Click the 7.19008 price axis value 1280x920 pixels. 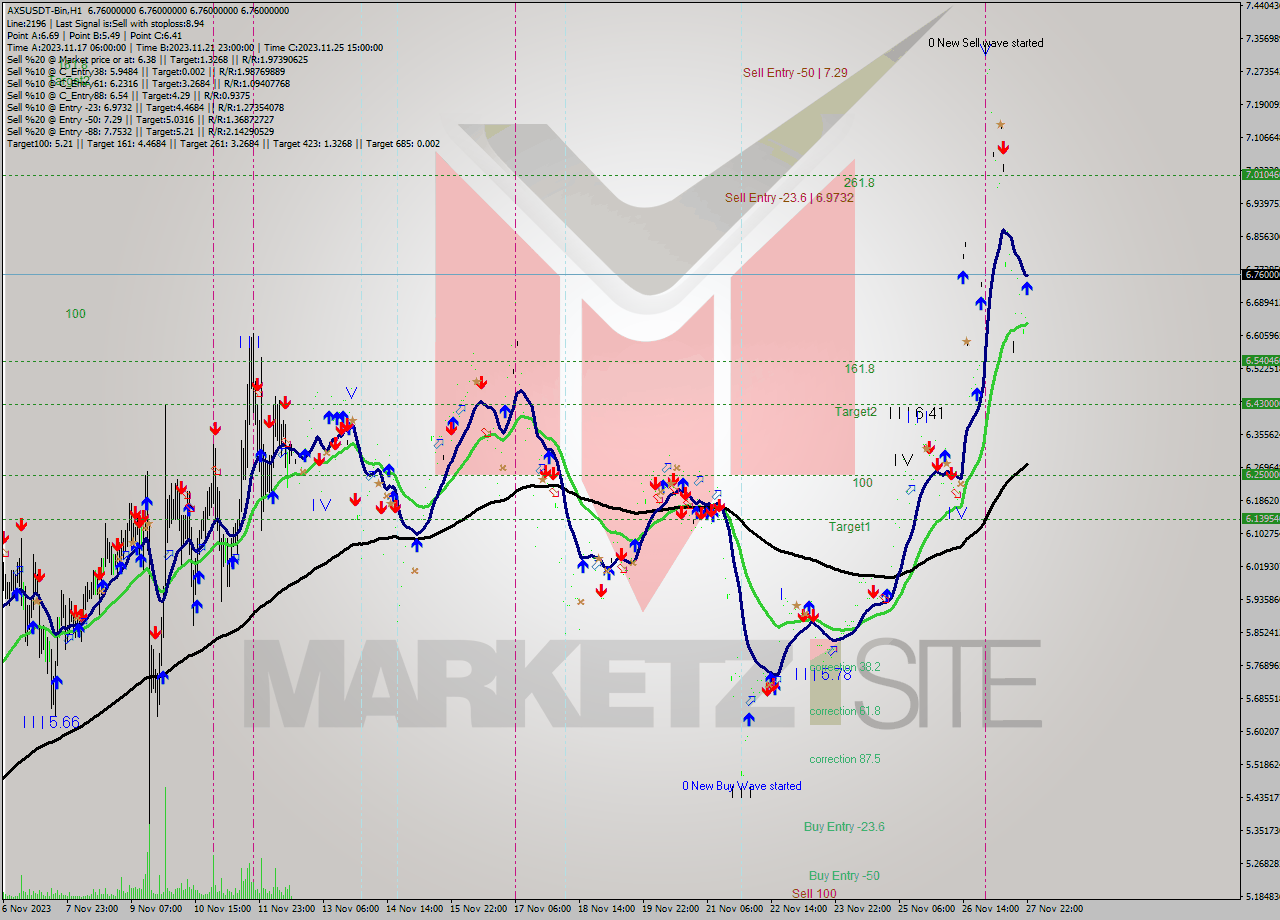(1262, 104)
